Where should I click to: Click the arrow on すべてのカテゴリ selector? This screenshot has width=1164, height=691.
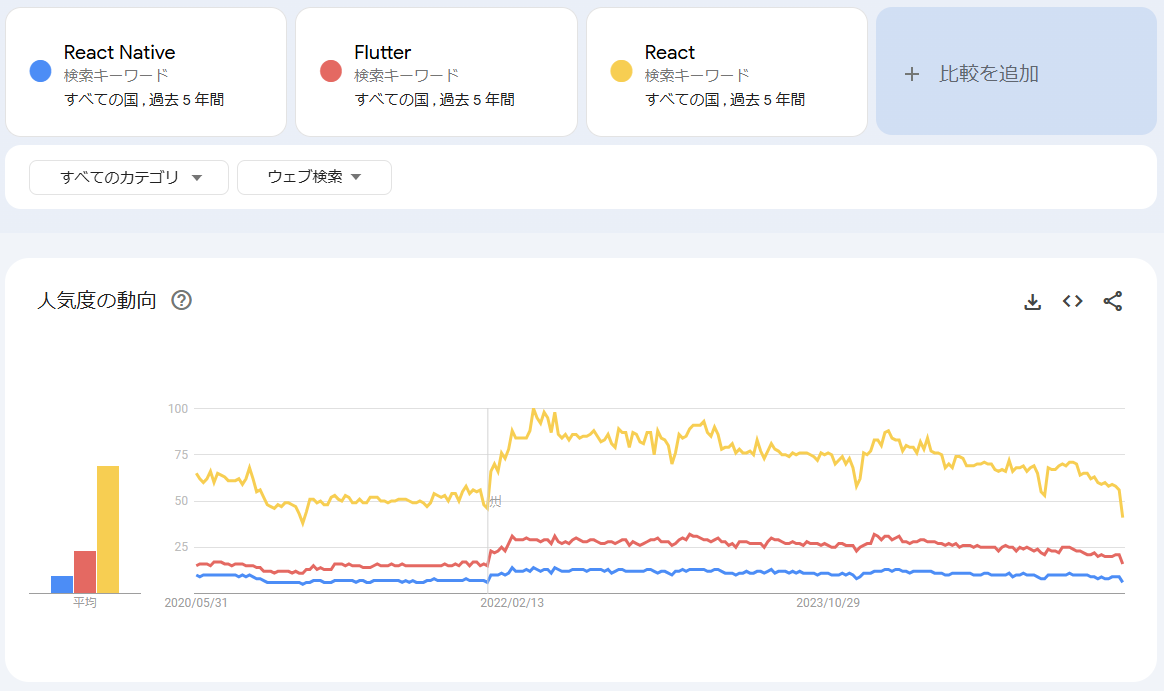tap(197, 177)
